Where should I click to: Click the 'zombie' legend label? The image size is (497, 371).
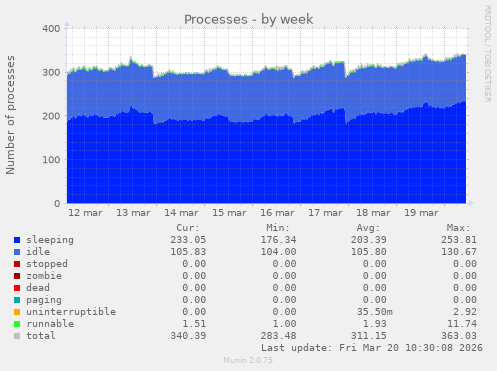point(44,276)
